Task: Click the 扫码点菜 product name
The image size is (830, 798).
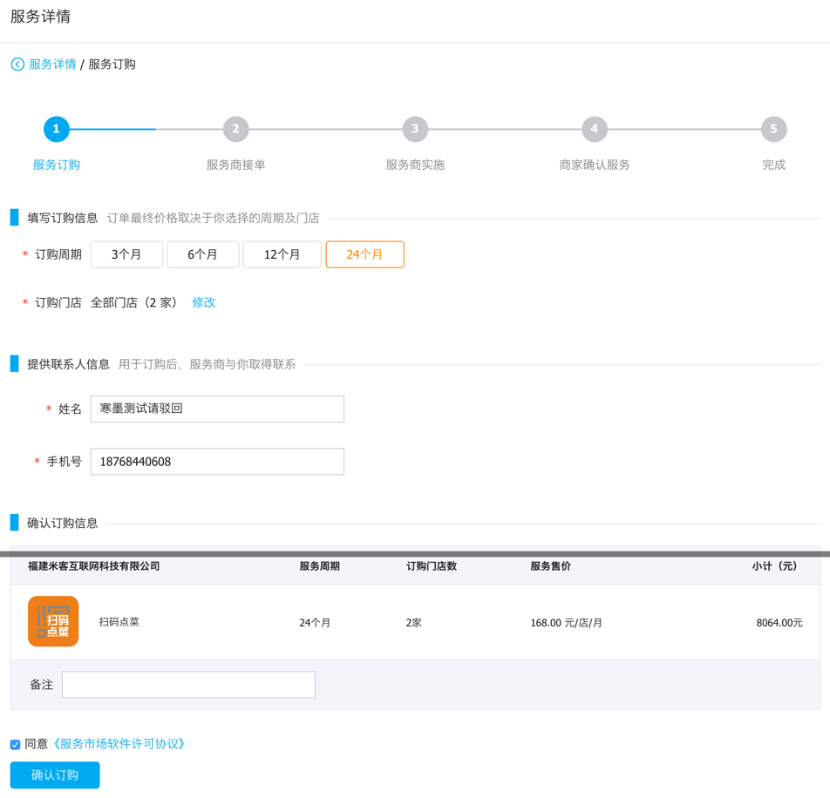Action: click(x=119, y=622)
